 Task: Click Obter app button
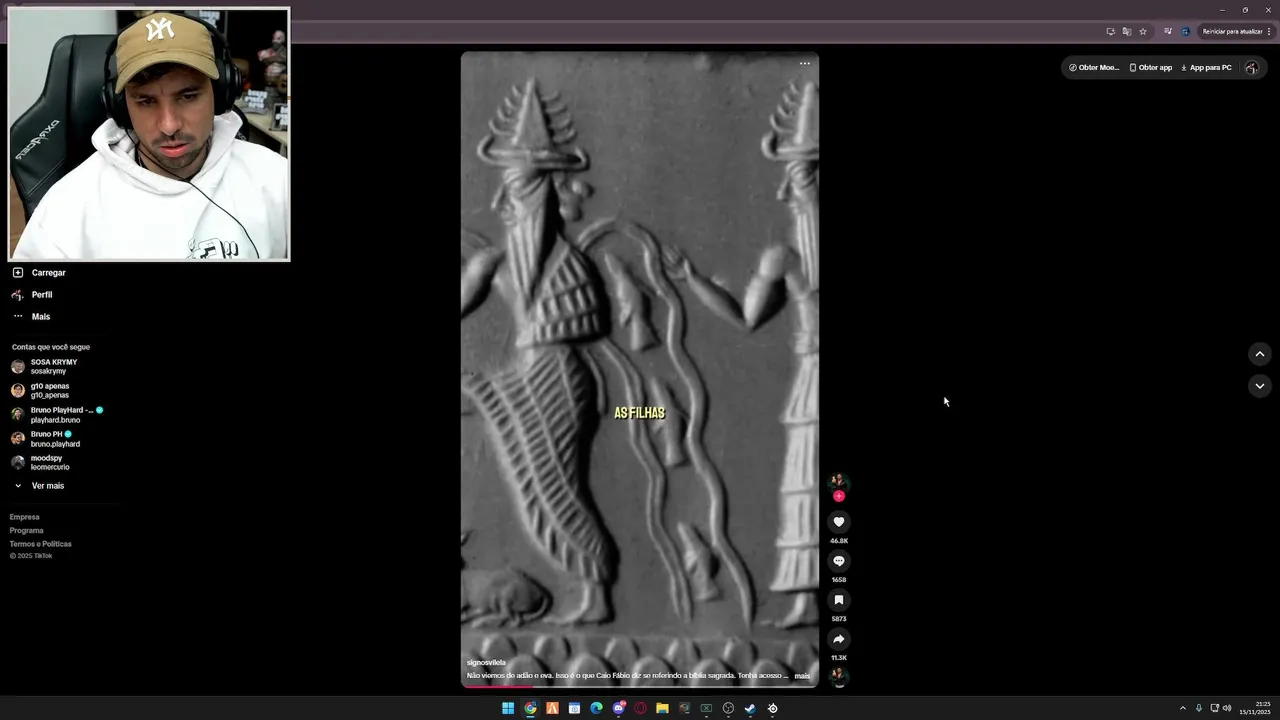pos(1150,68)
